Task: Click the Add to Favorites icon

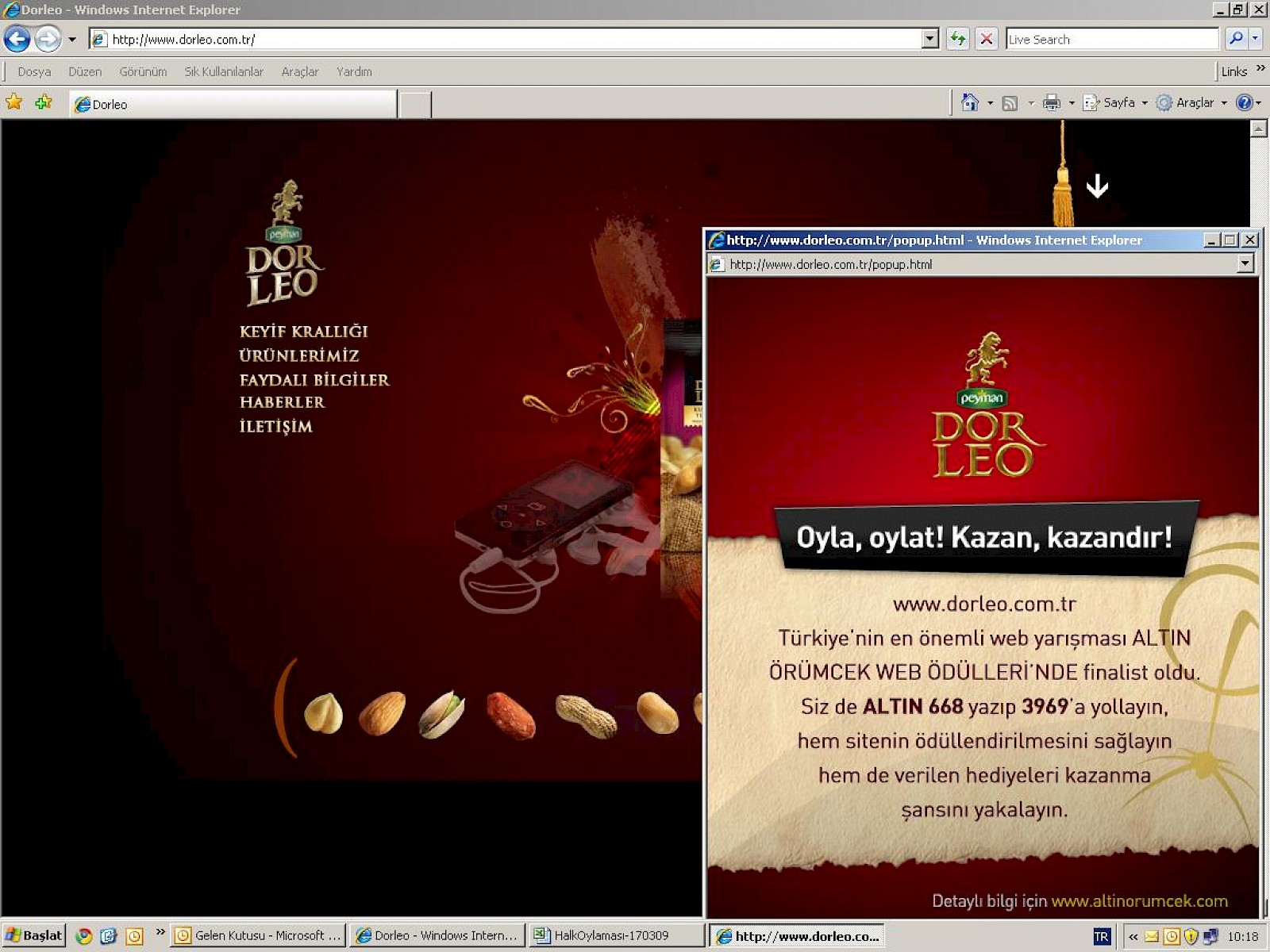Action: [44, 102]
